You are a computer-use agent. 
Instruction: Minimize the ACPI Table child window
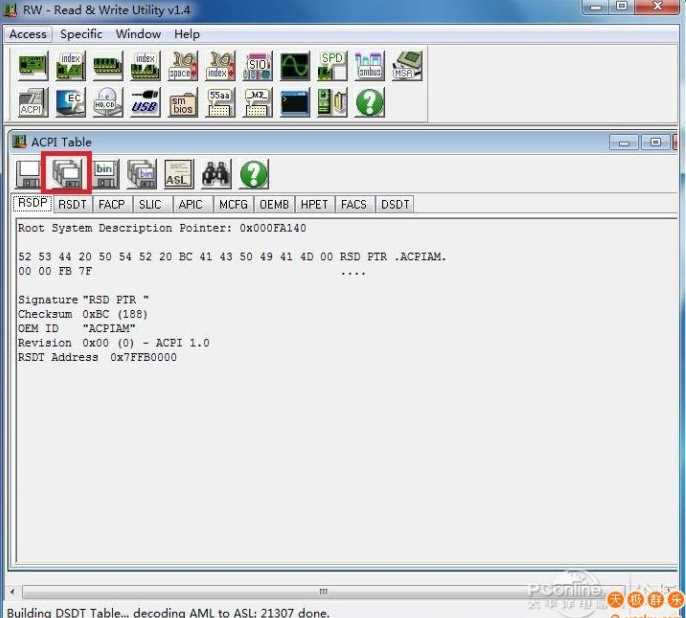624,143
